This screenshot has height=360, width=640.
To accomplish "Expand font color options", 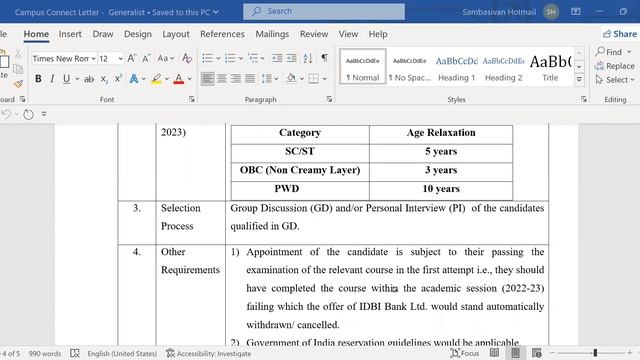I will tap(189, 79).
